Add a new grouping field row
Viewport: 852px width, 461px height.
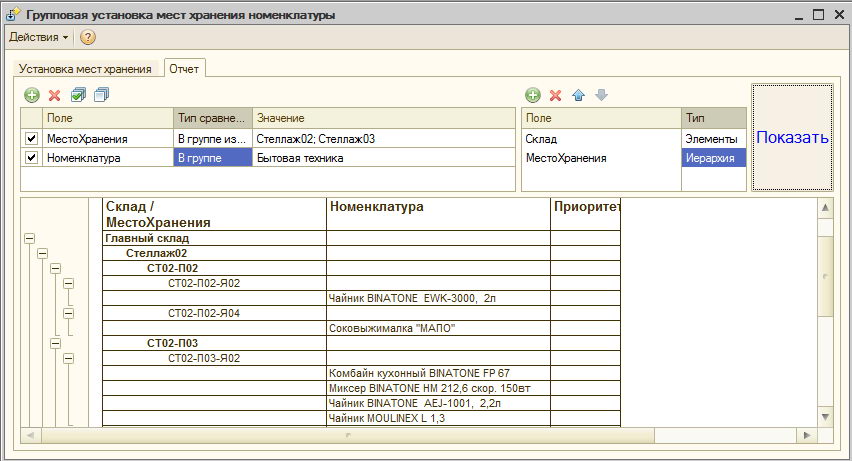(x=532, y=95)
